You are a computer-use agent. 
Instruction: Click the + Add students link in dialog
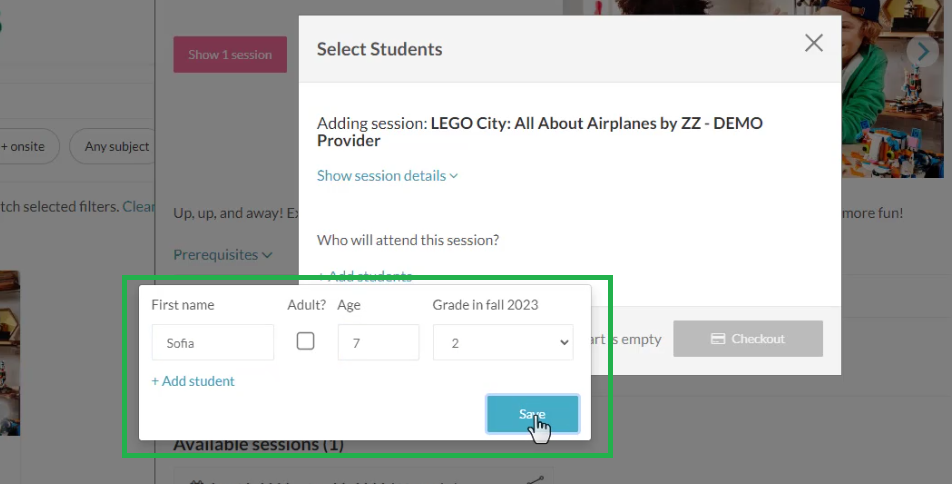coord(364,277)
